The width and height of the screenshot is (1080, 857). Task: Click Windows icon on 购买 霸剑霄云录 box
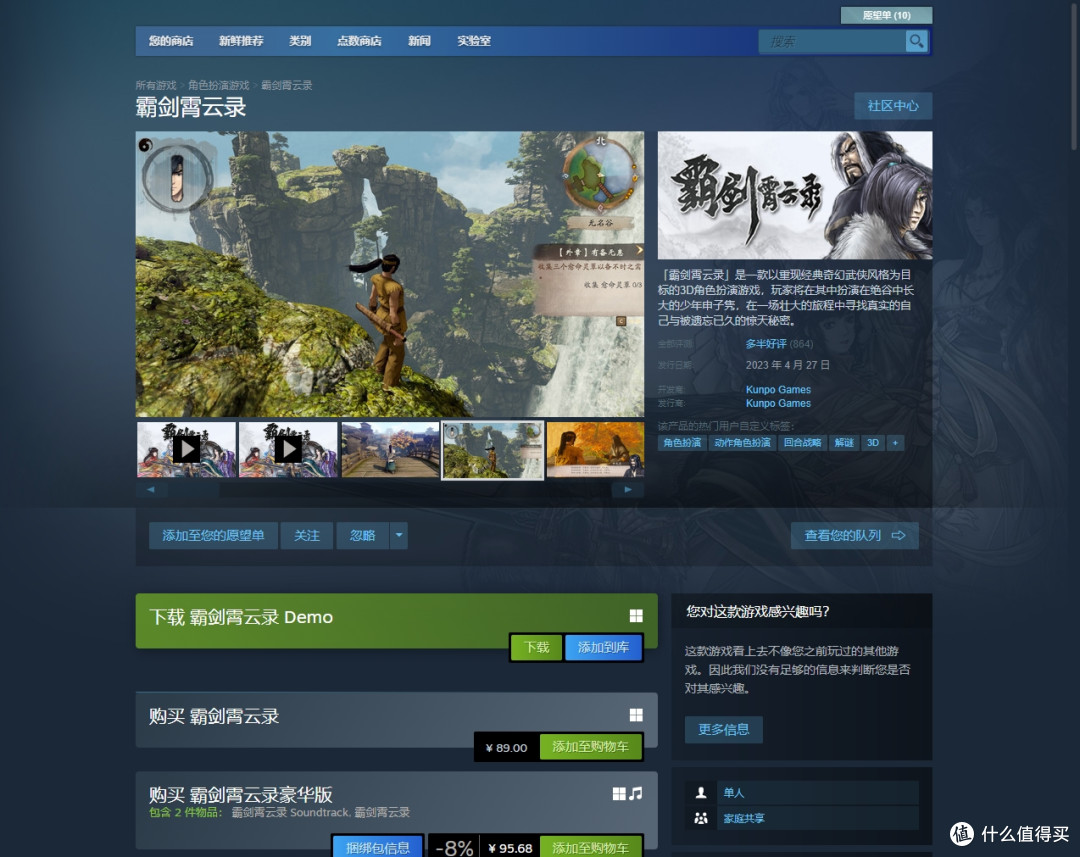636,715
